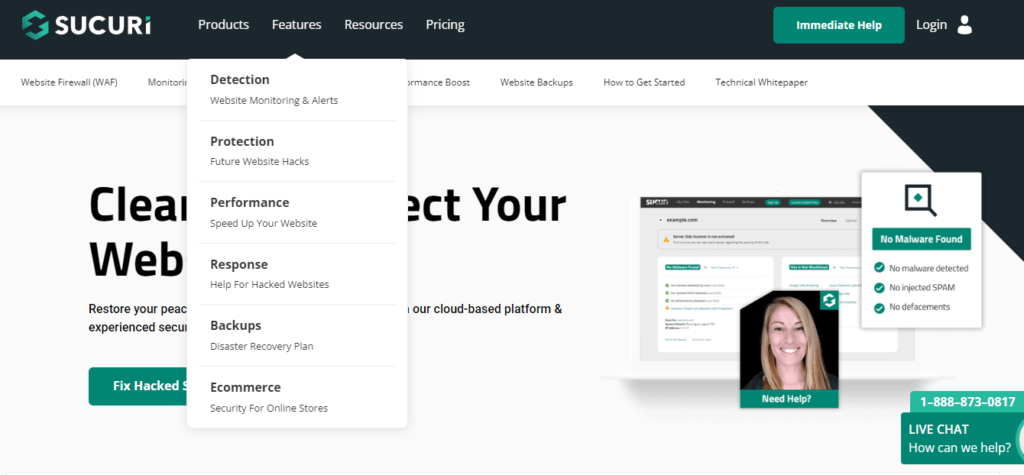Click Help For Hacked Websites text
Image resolution: width=1024 pixels, height=475 pixels.
pos(269,285)
